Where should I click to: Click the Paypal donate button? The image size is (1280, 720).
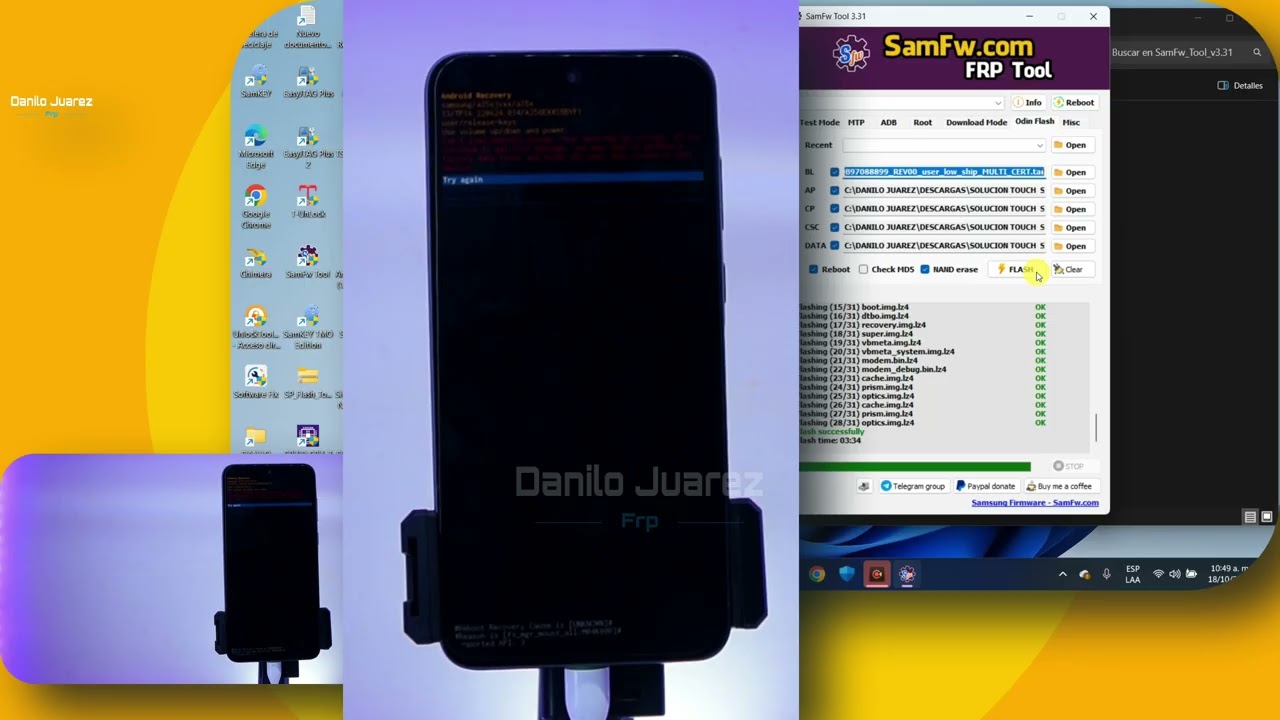point(986,486)
